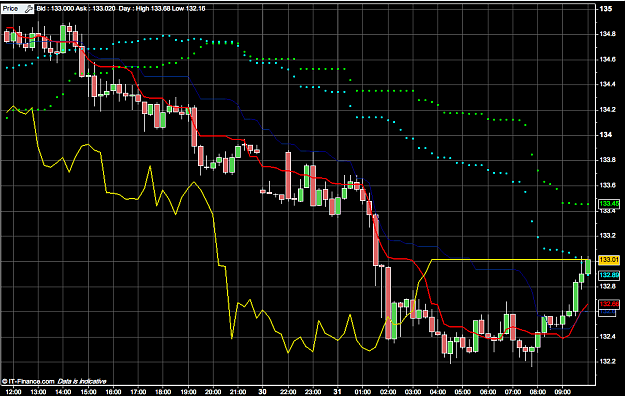Click the day 31 date marker
The width and height of the screenshot is (625, 396).
click(338, 392)
